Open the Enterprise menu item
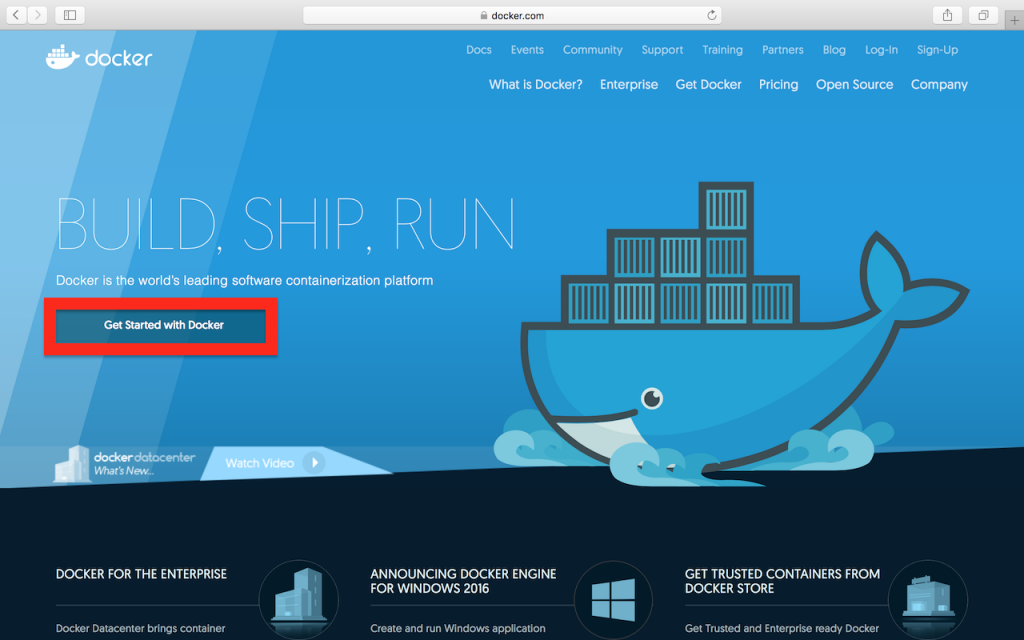This screenshot has width=1024, height=640. [x=629, y=84]
